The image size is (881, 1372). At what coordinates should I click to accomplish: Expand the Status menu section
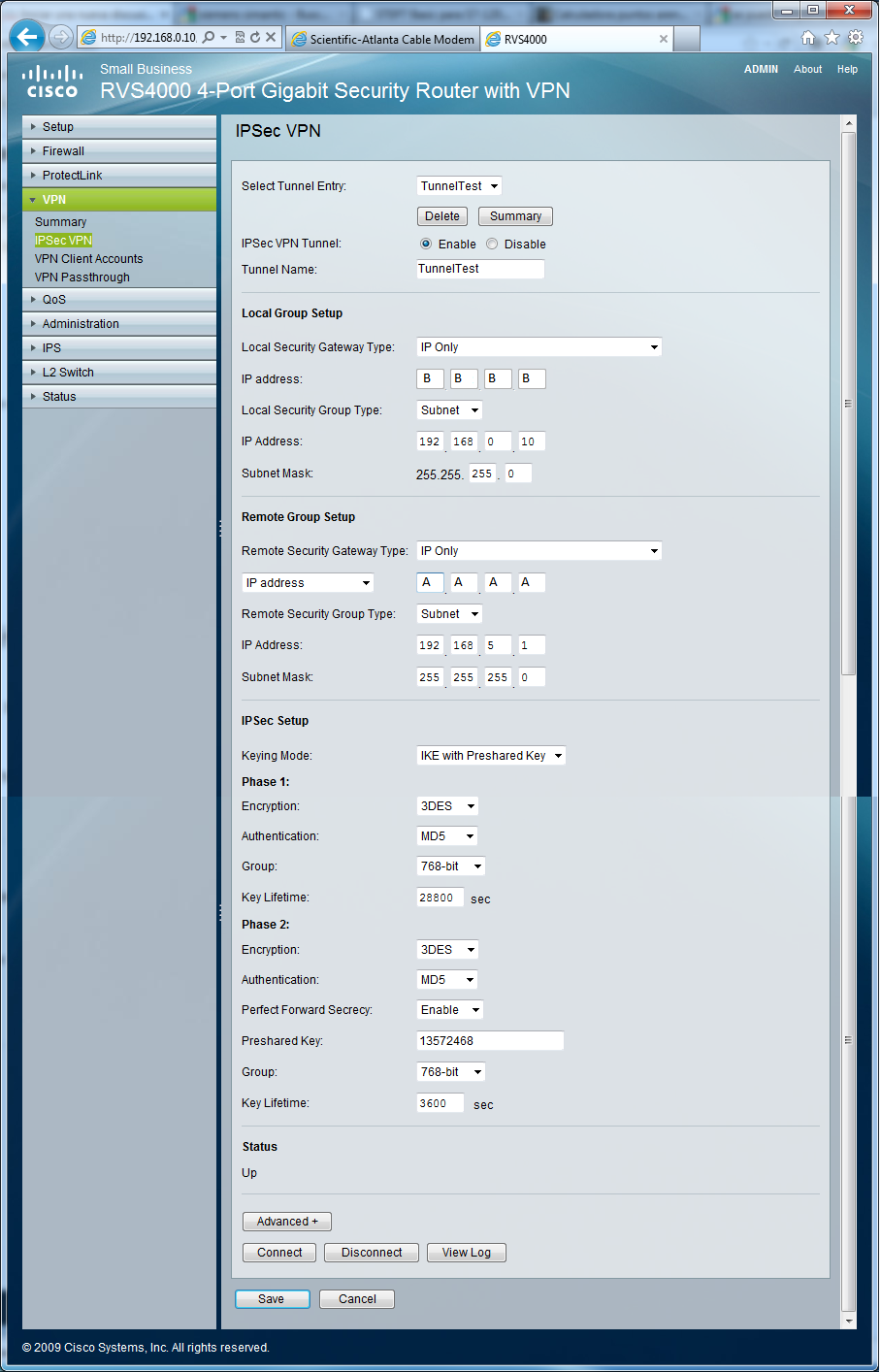[119, 397]
